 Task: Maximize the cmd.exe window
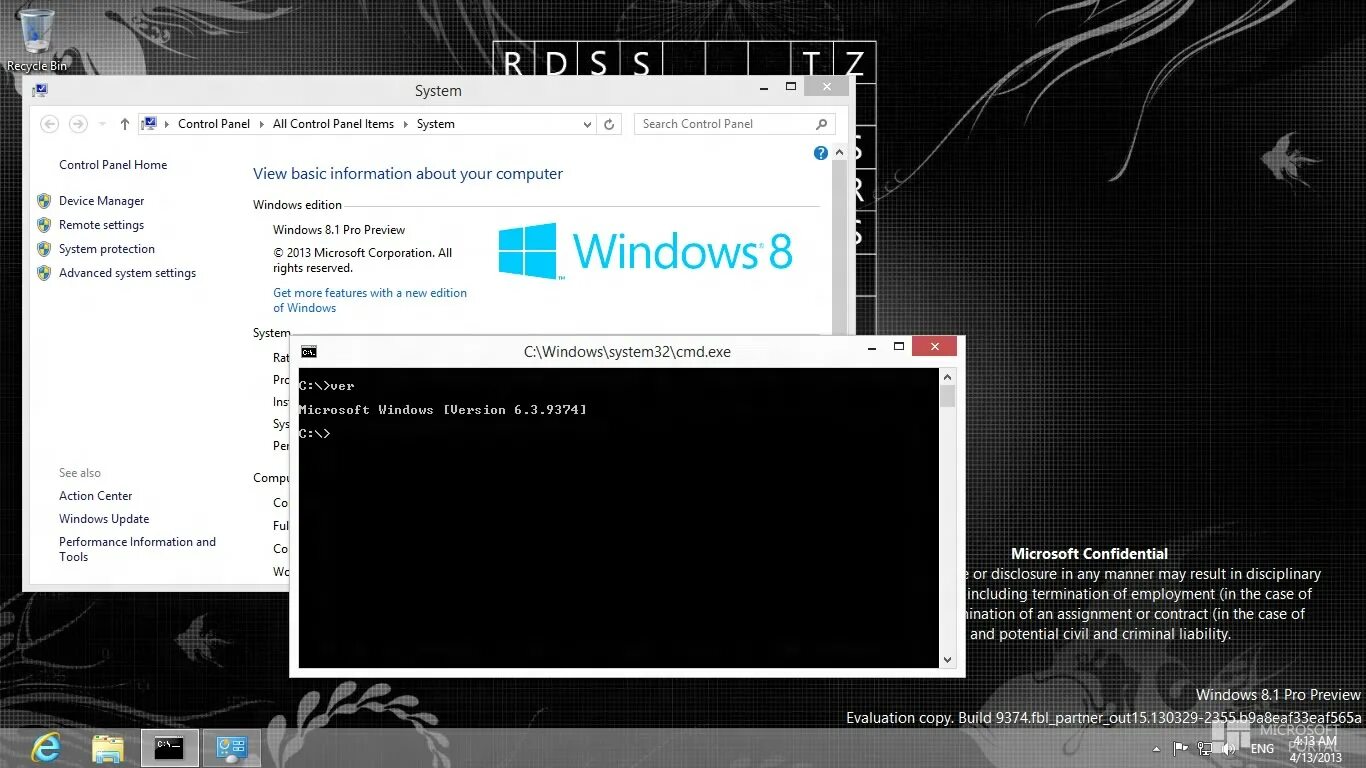pyautogui.click(x=898, y=346)
